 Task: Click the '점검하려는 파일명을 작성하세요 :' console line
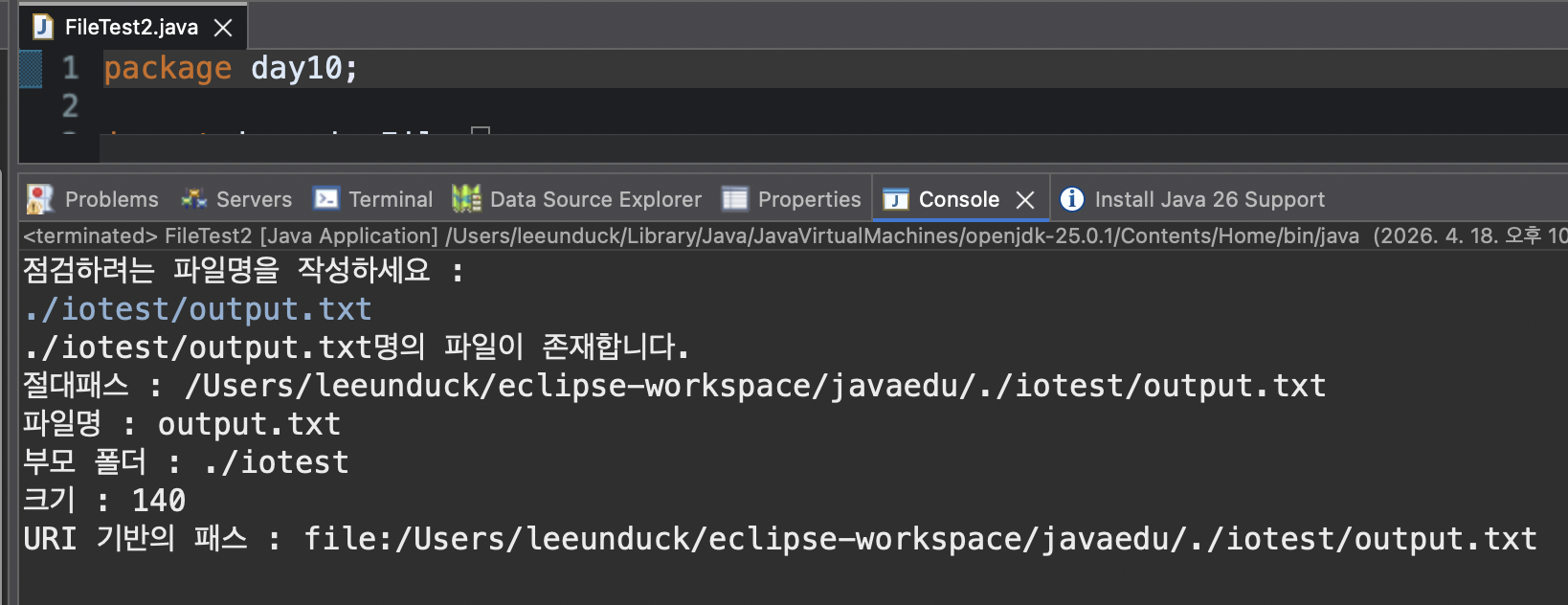pyautogui.click(x=243, y=271)
